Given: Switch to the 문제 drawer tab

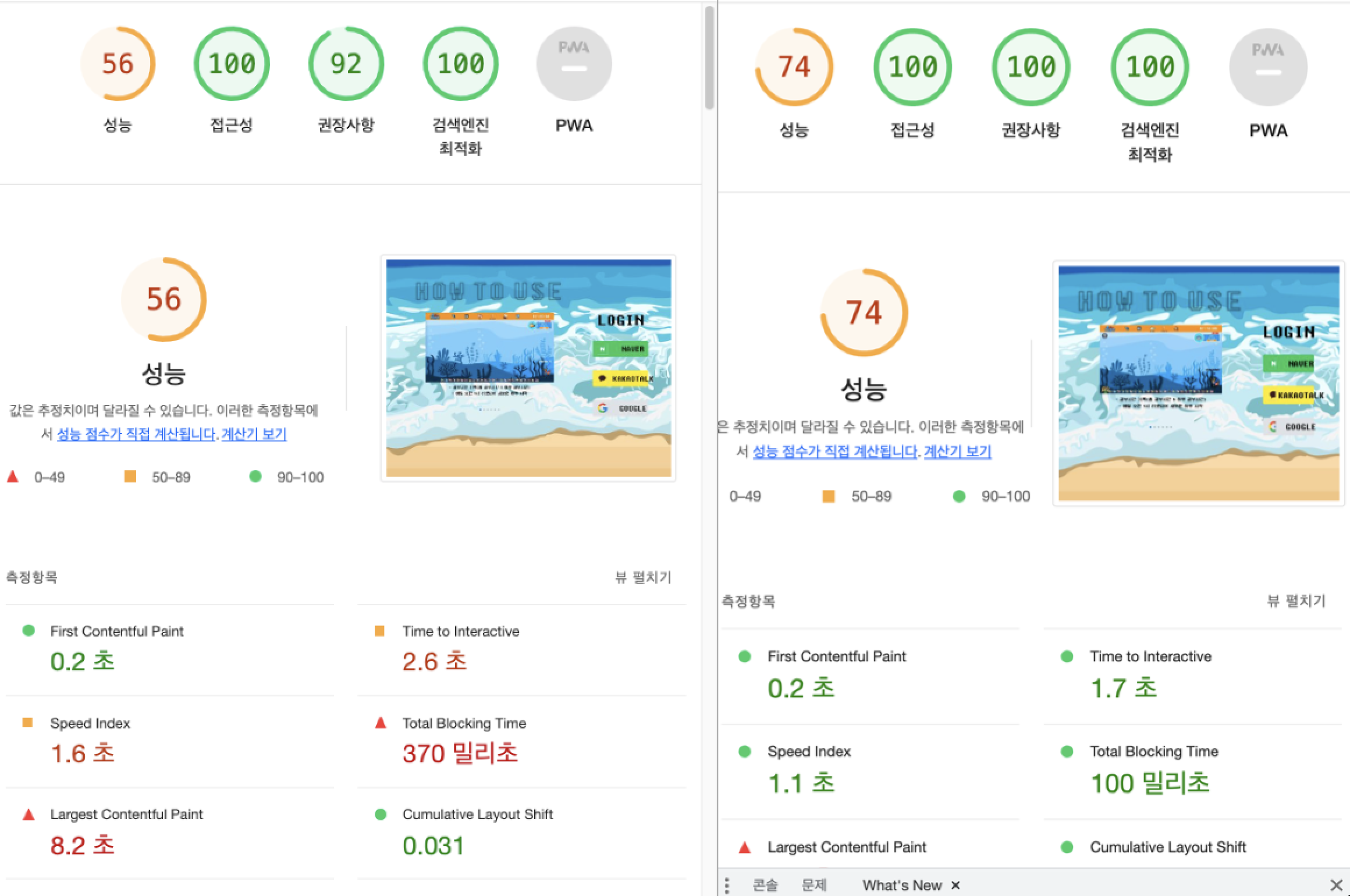Looking at the screenshot, I should (x=813, y=885).
